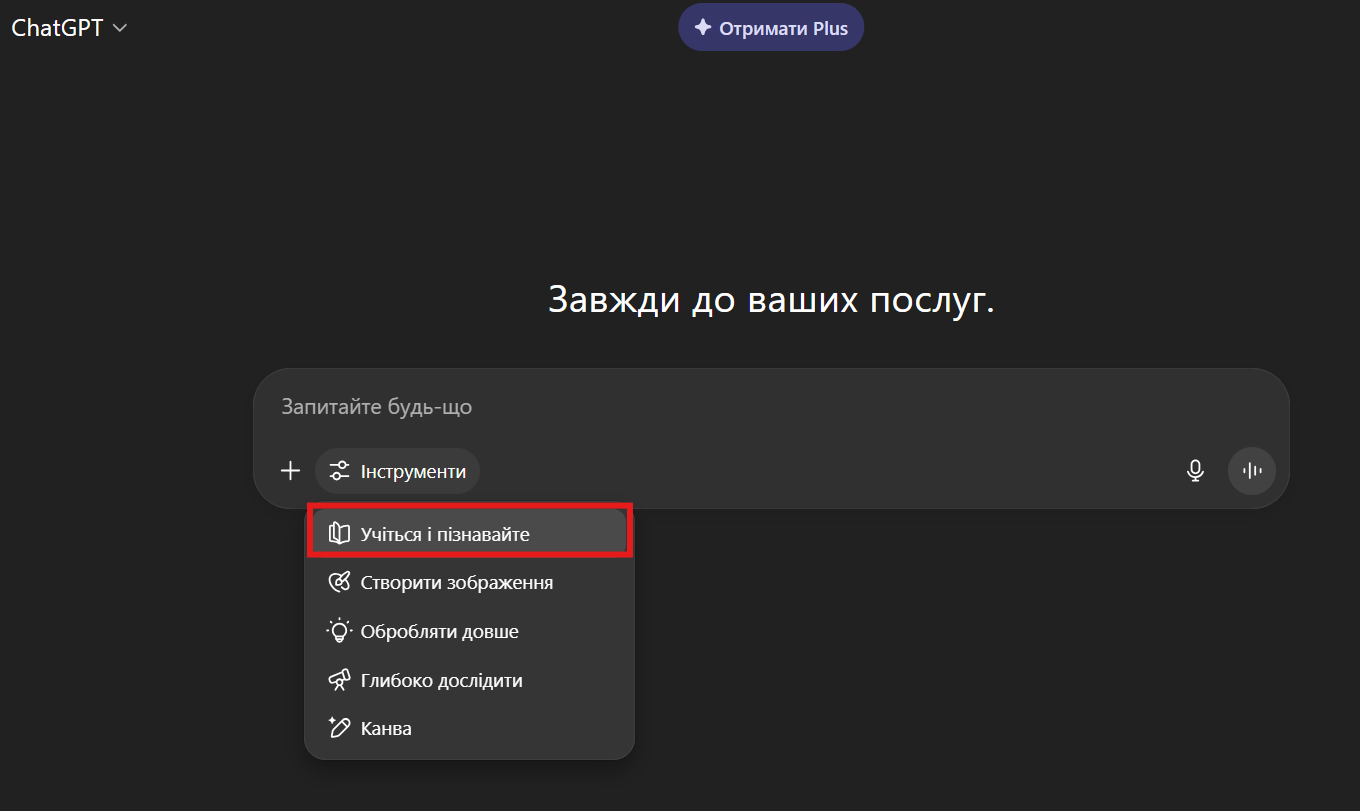Click the sparkle icon in the Plus button

[703, 28]
